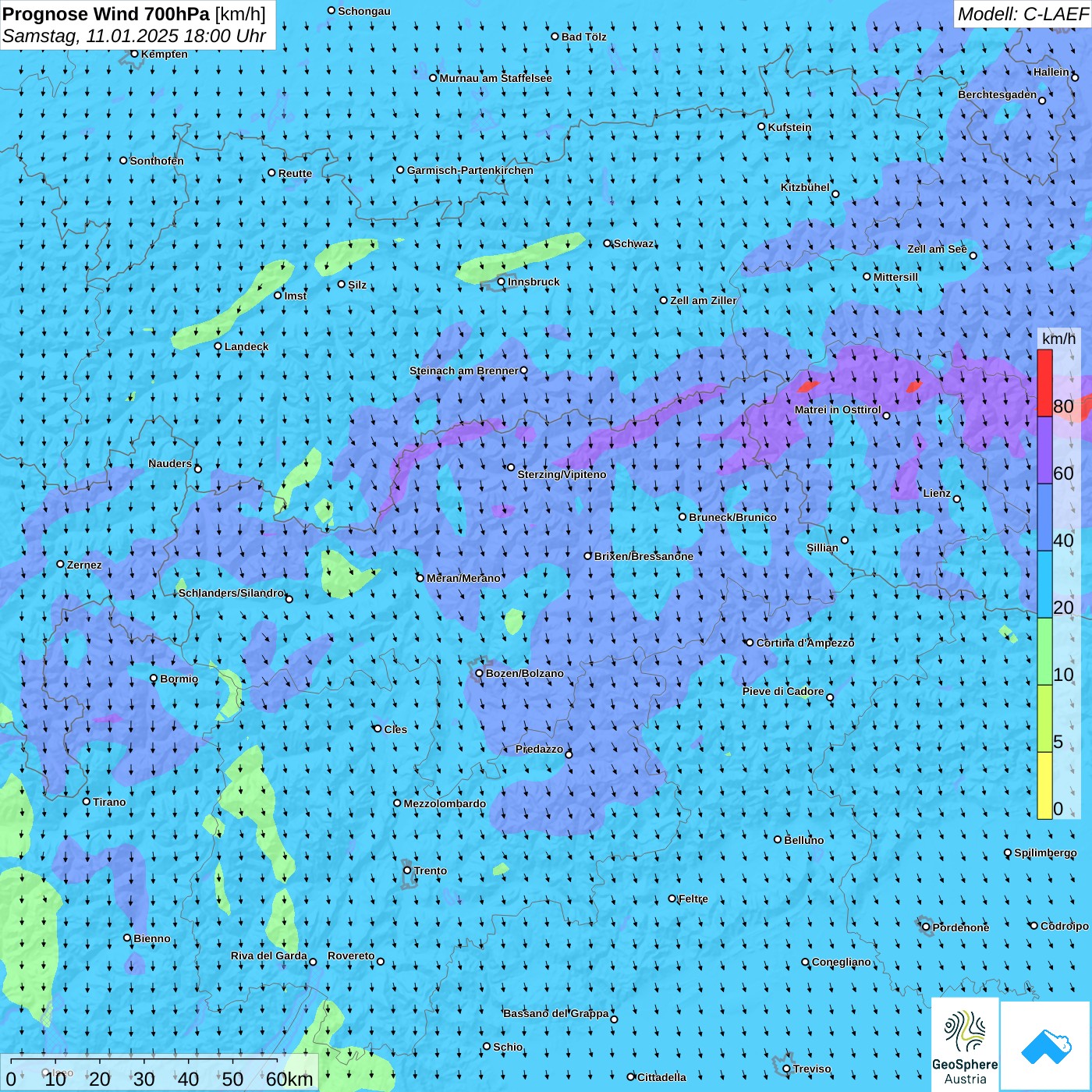Image resolution: width=1092 pixels, height=1092 pixels.
Task: Click the 'Sonthofen' label
Action: [157, 161]
